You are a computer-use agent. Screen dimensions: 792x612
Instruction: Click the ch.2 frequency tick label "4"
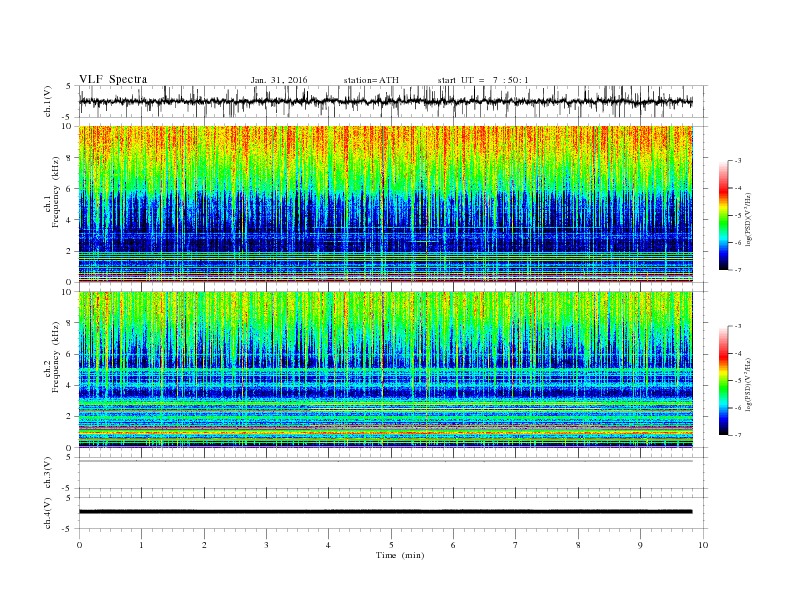(x=70, y=386)
